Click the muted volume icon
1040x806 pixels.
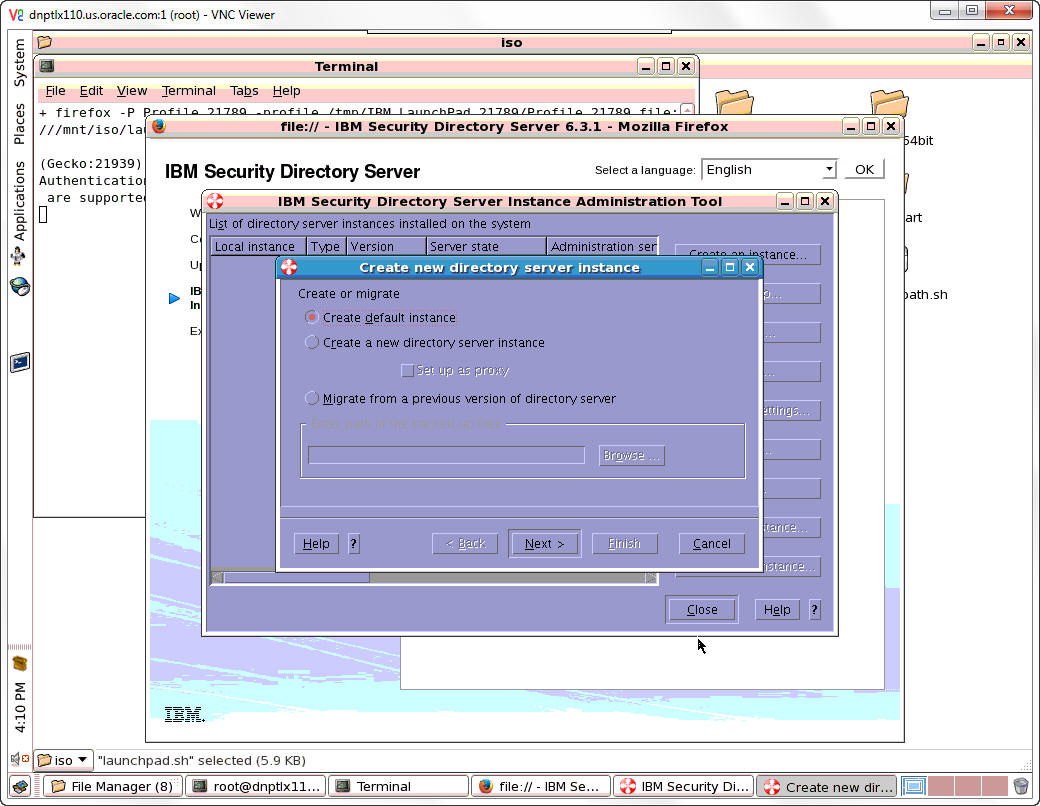(x=19, y=758)
